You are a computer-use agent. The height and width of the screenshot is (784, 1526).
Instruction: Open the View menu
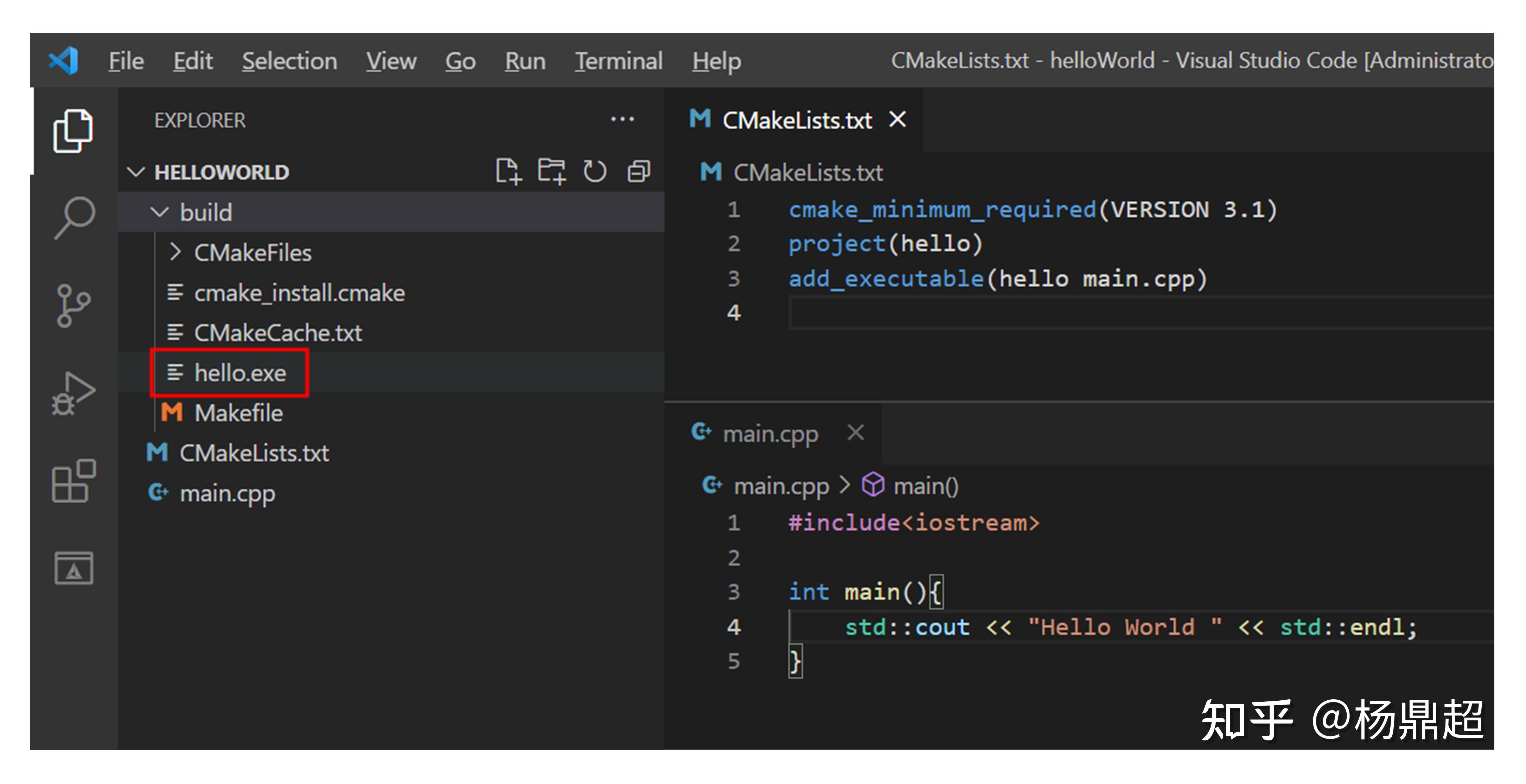click(x=391, y=61)
